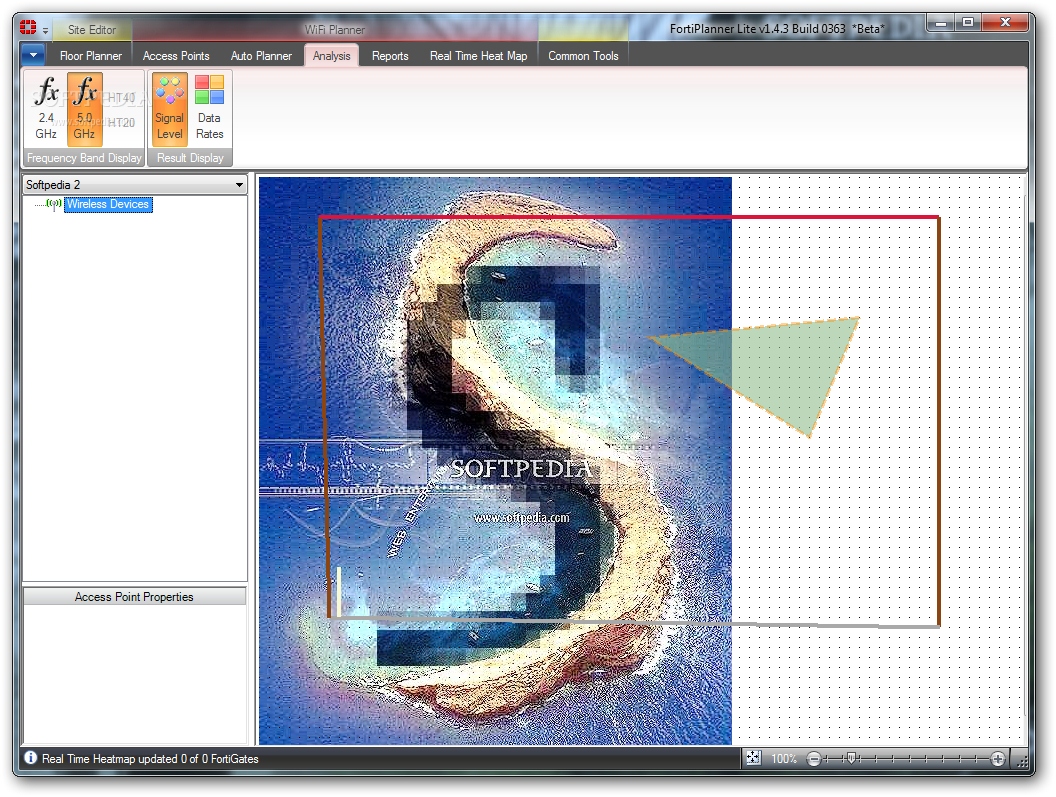Viewport: 1056px width, 797px height.
Task: Click the wireless antenna icon beside Wireless Devices
Action: (54, 203)
